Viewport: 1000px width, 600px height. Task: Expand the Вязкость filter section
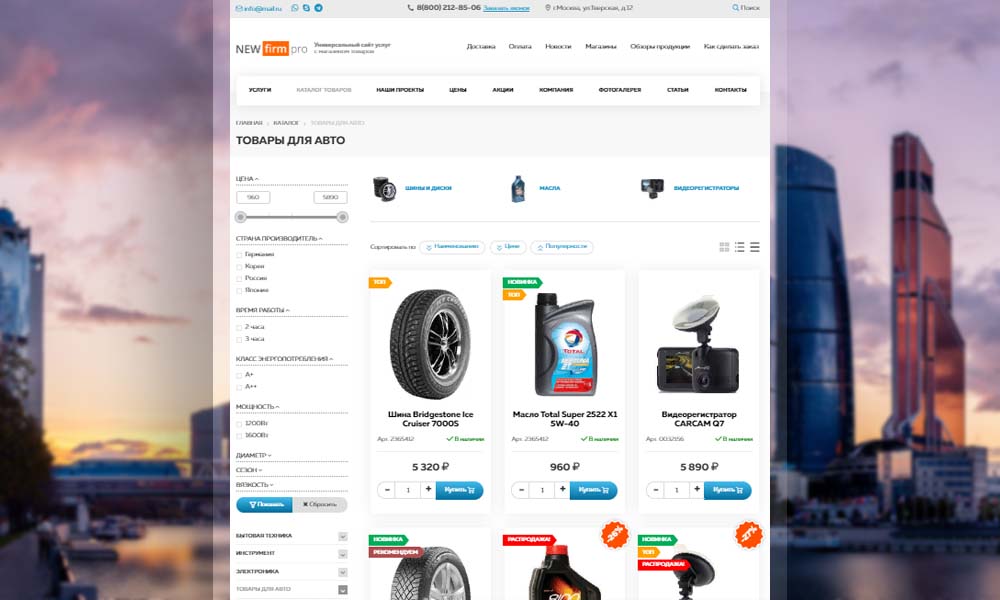point(254,485)
